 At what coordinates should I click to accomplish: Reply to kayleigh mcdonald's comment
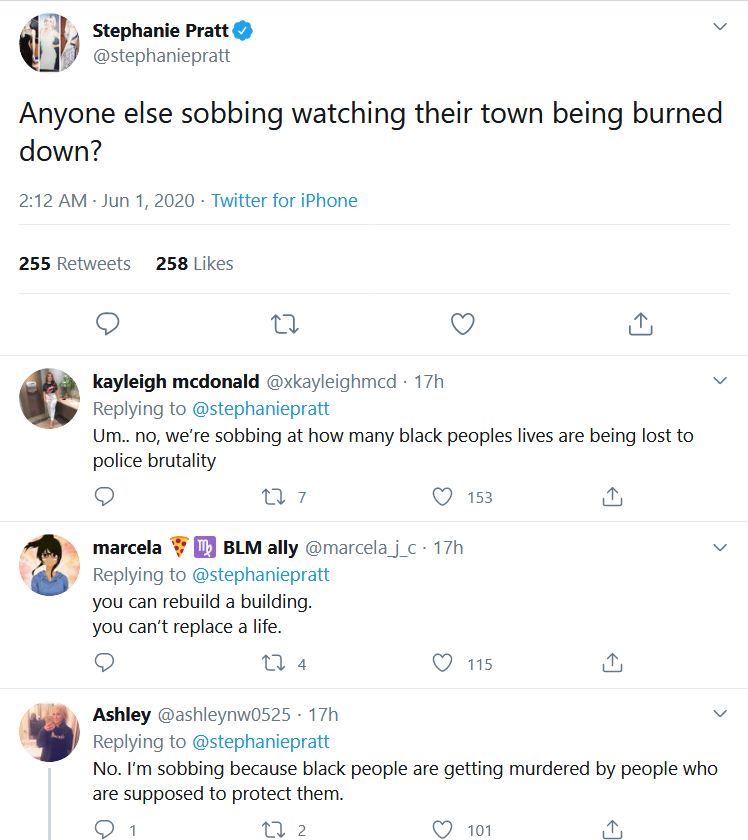click(104, 497)
